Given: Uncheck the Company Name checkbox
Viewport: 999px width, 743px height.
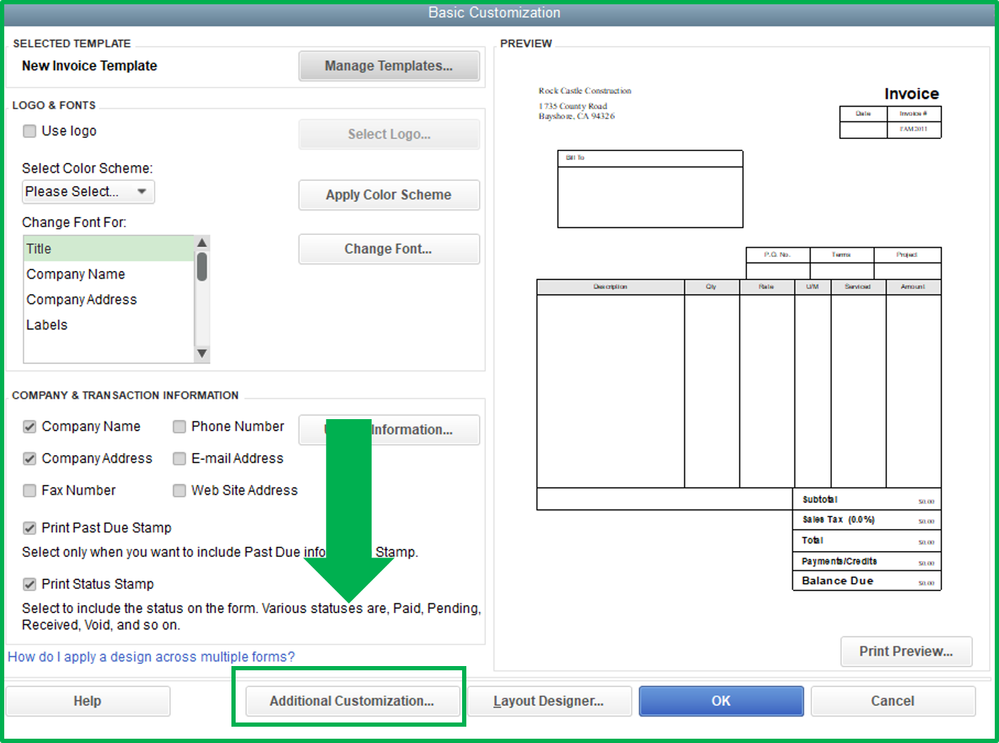Looking at the screenshot, I should pos(29,427).
